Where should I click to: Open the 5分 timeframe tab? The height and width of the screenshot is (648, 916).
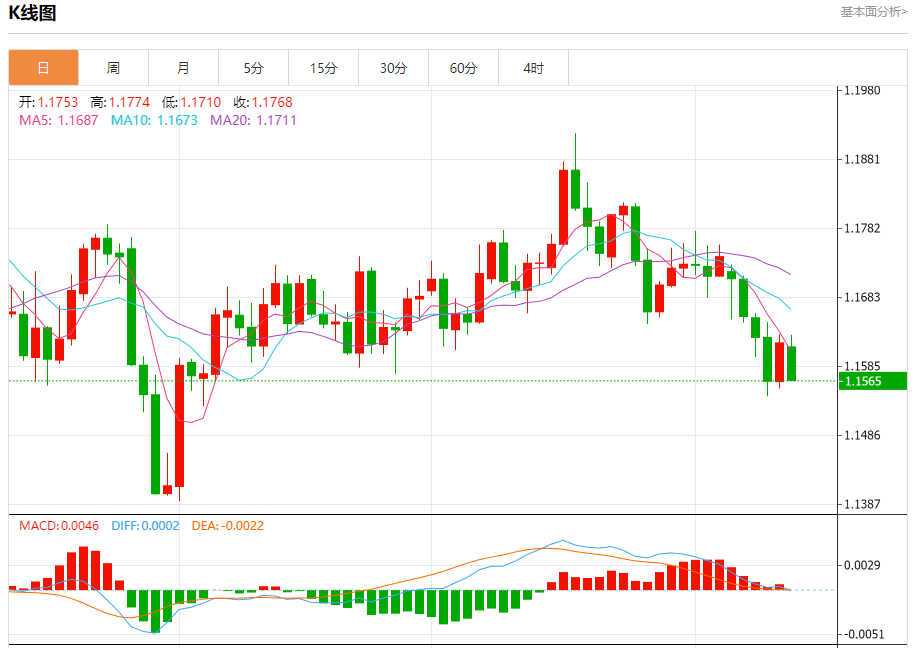pos(253,68)
